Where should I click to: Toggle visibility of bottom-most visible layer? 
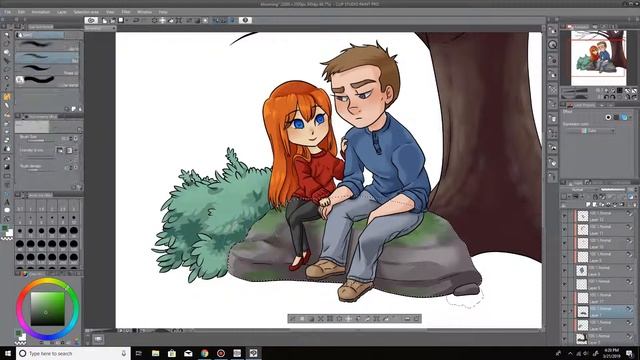coord(565,339)
